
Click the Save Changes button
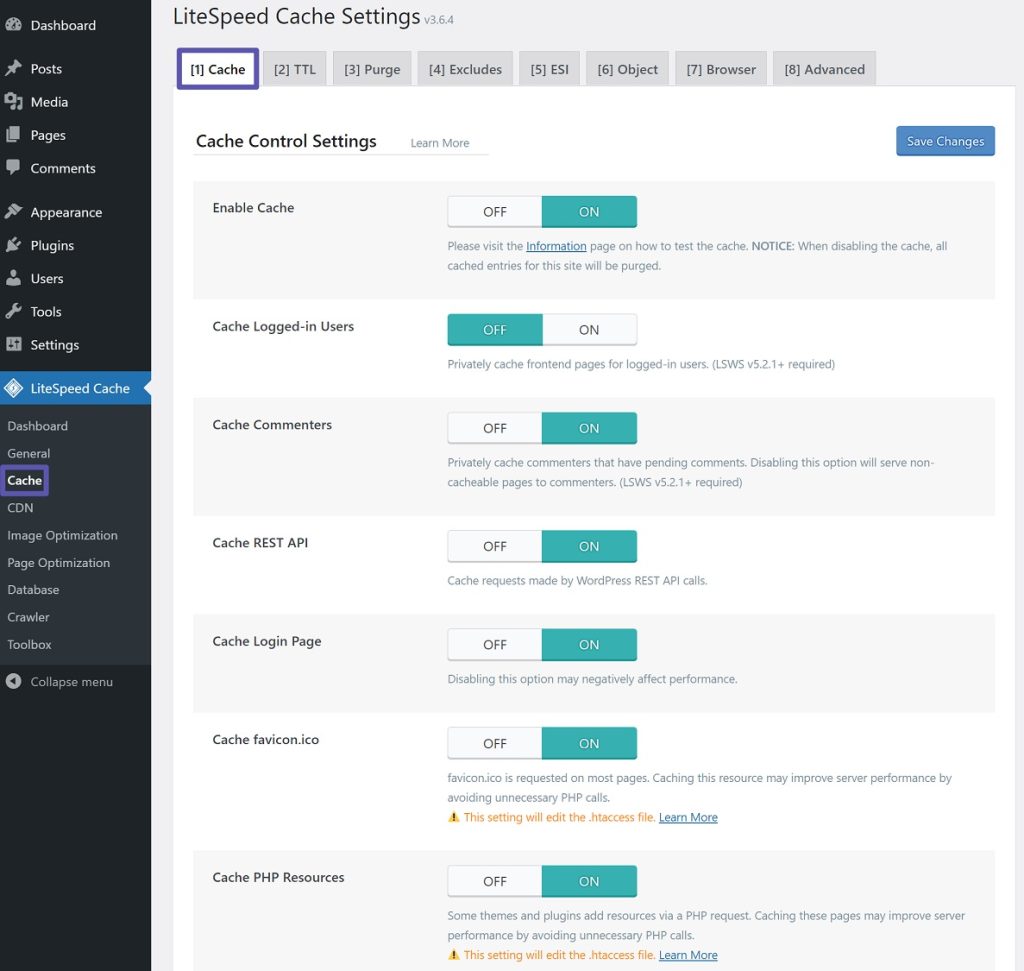[x=945, y=141]
